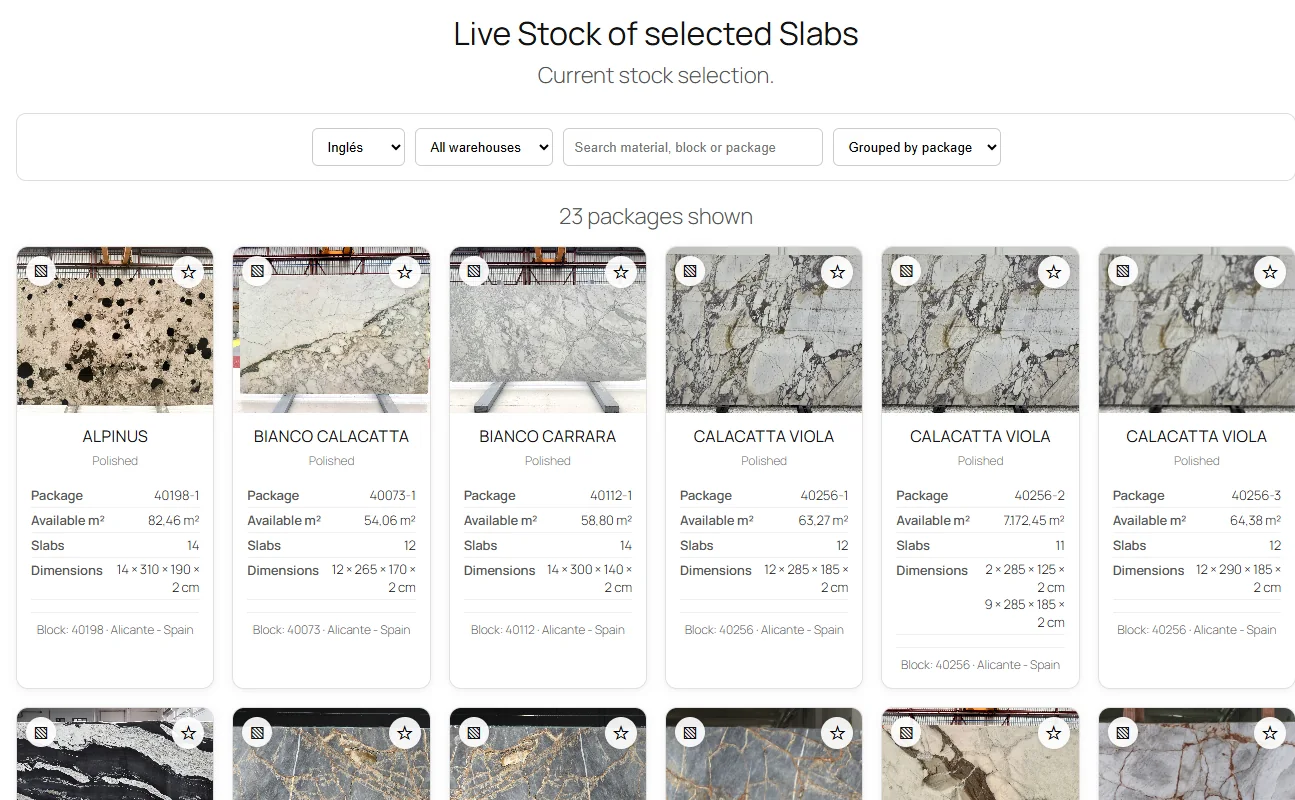
Task: Star the BIANCO CALACATTA package
Action: 404,272
